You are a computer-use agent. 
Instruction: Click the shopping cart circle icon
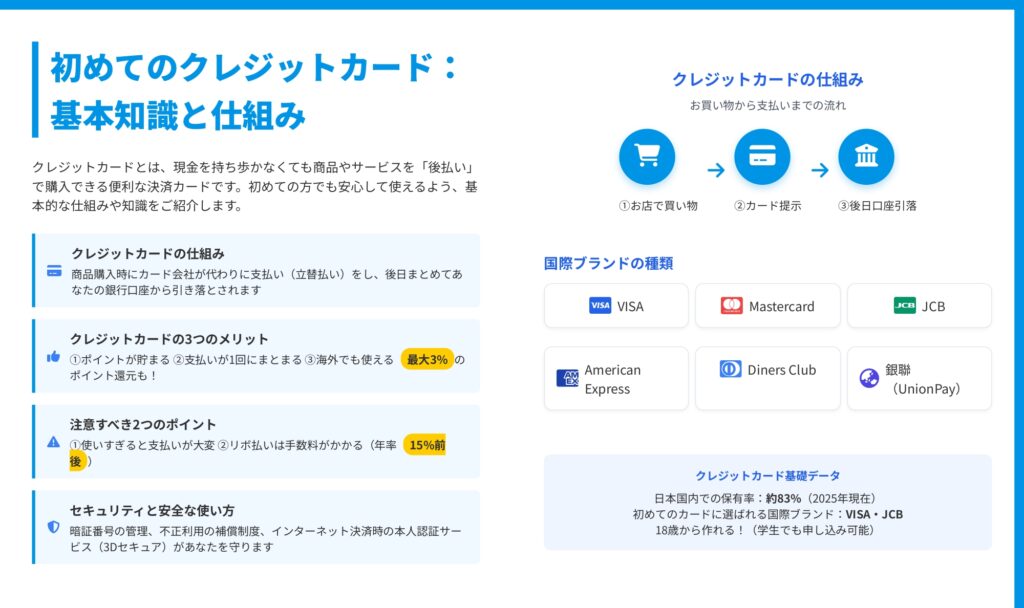pyautogui.click(x=647, y=157)
